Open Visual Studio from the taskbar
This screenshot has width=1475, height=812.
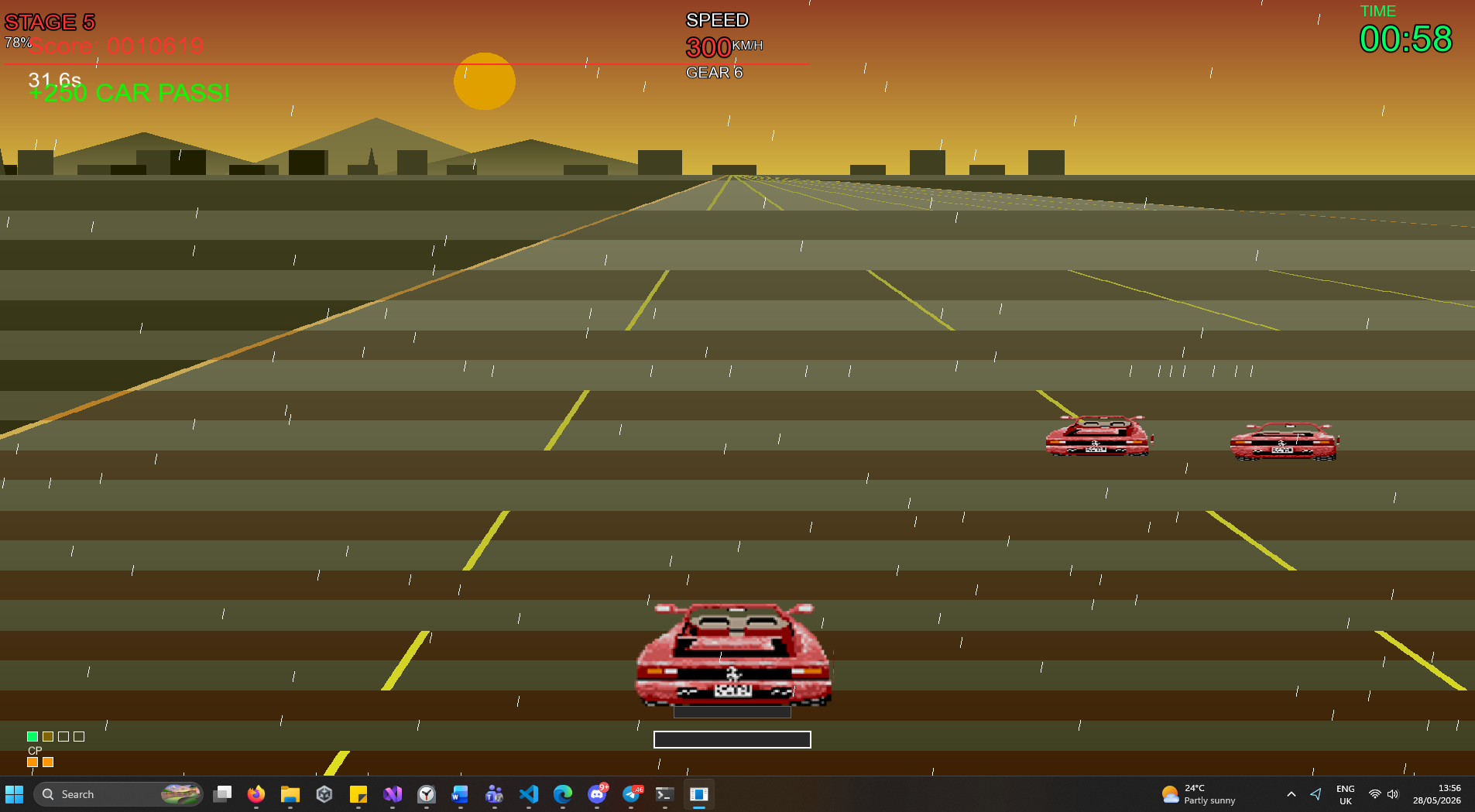(393, 794)
